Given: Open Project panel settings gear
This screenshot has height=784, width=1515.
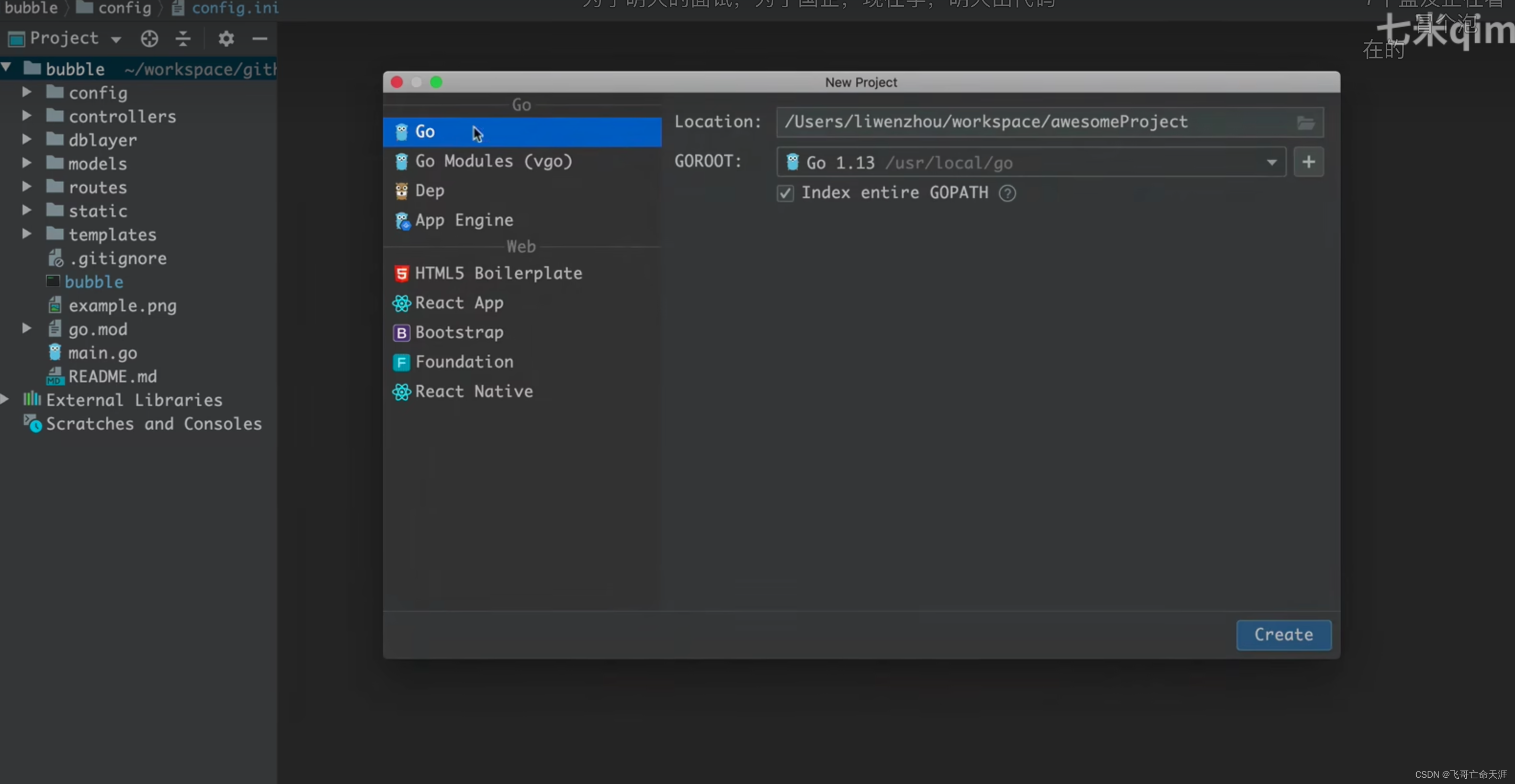Looking at the screenshot, I should (226, 39).
